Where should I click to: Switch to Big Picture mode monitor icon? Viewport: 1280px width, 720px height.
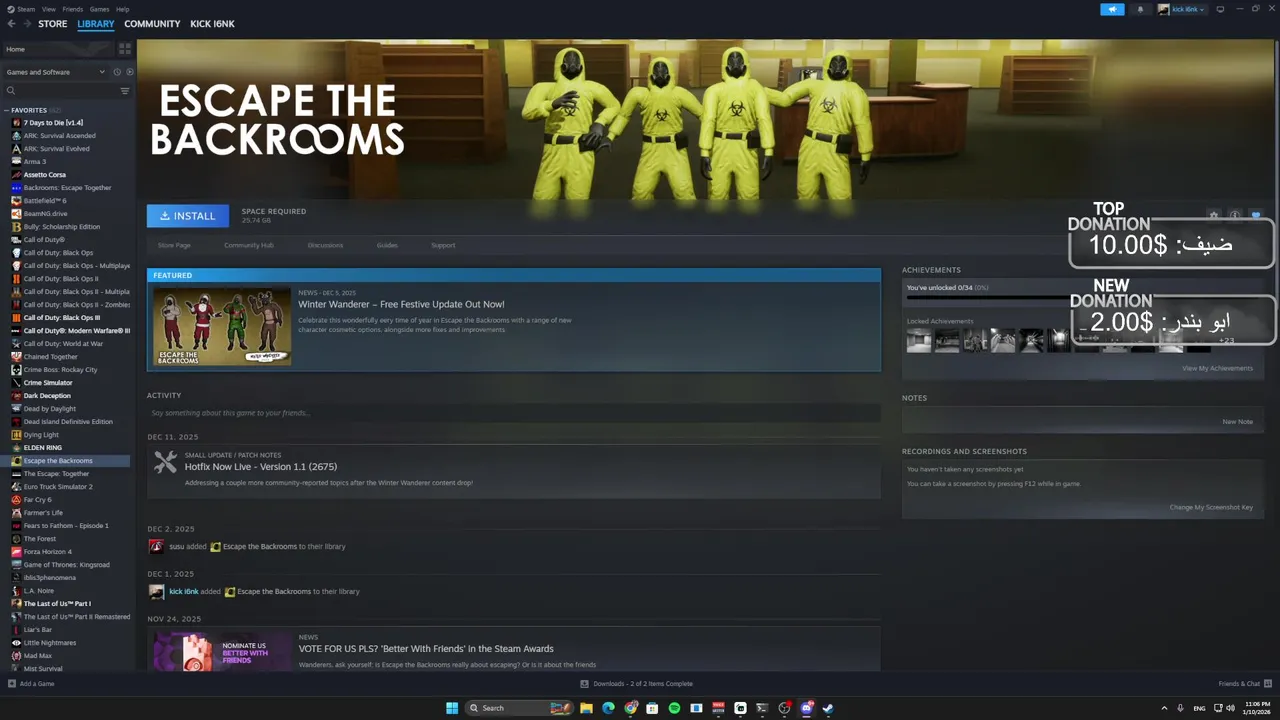point(1220,9)
